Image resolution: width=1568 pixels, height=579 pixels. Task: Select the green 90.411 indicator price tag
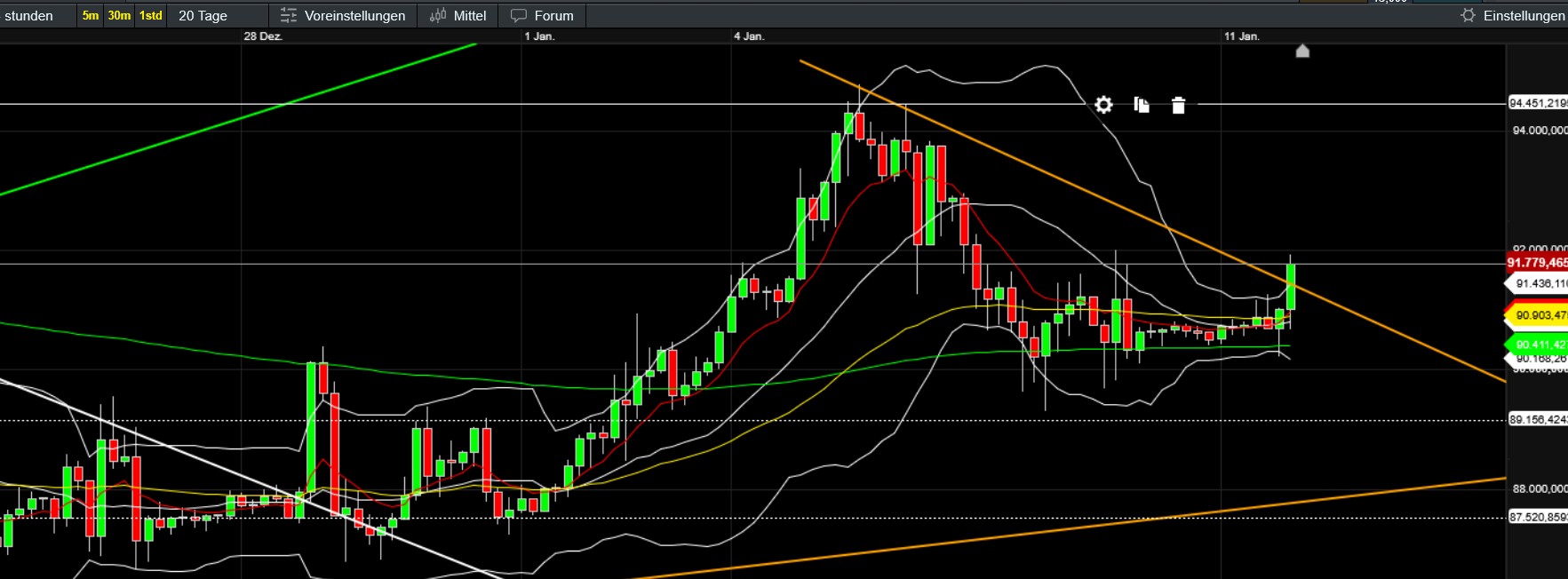point(1539,344)
